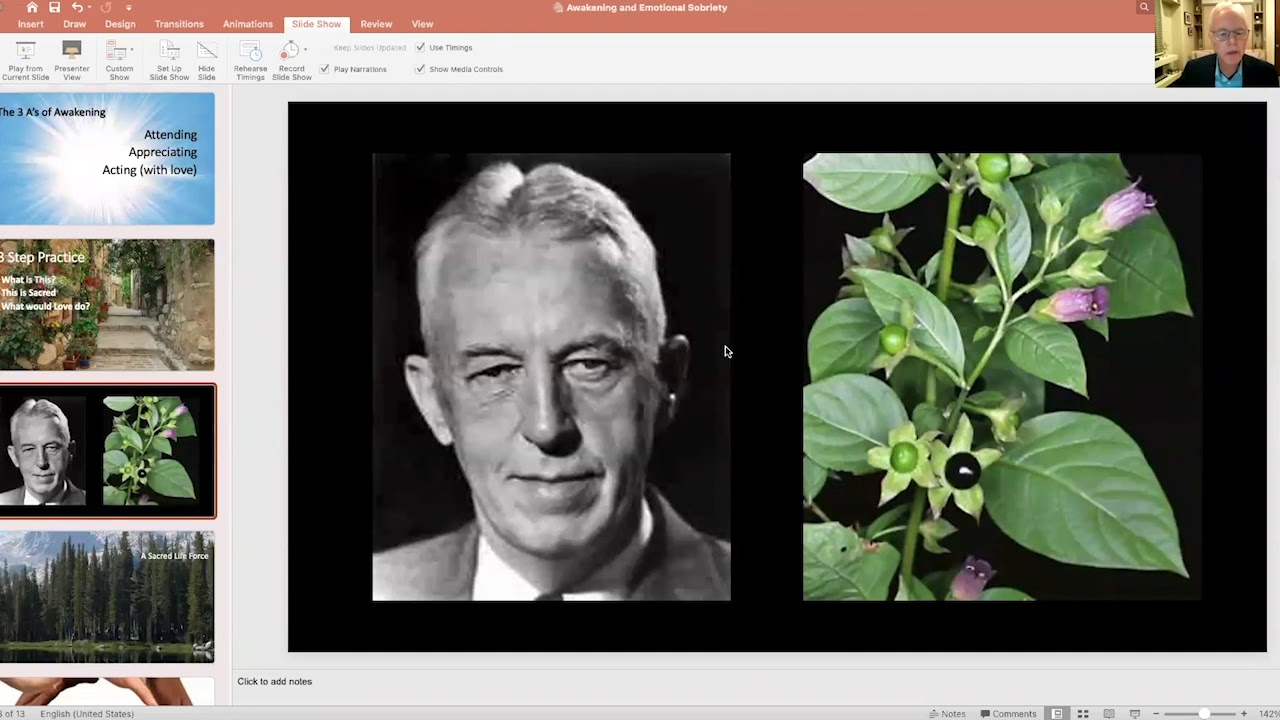The height and width of the screenshot is (720, 1280).
Task: Click the Redo icon in title bar
Action: 106,7
